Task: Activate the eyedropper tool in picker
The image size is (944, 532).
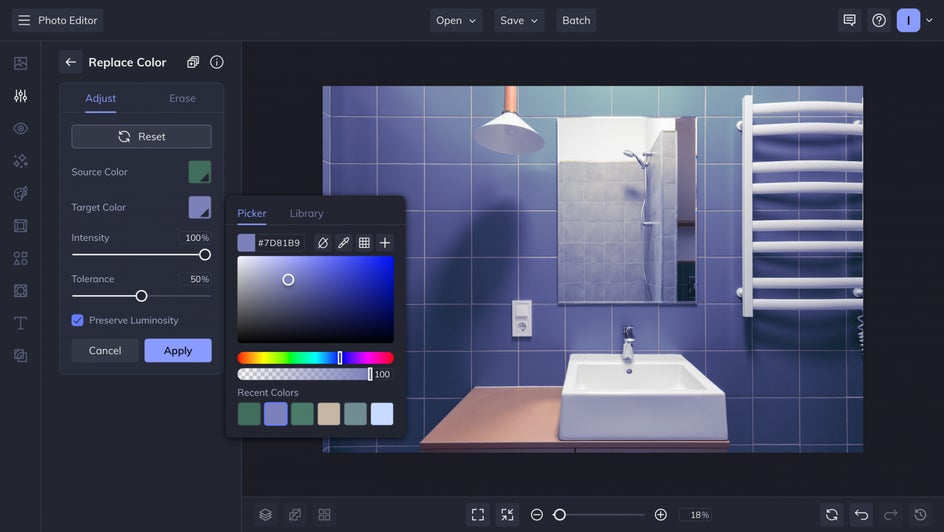Action: point(343,243)
